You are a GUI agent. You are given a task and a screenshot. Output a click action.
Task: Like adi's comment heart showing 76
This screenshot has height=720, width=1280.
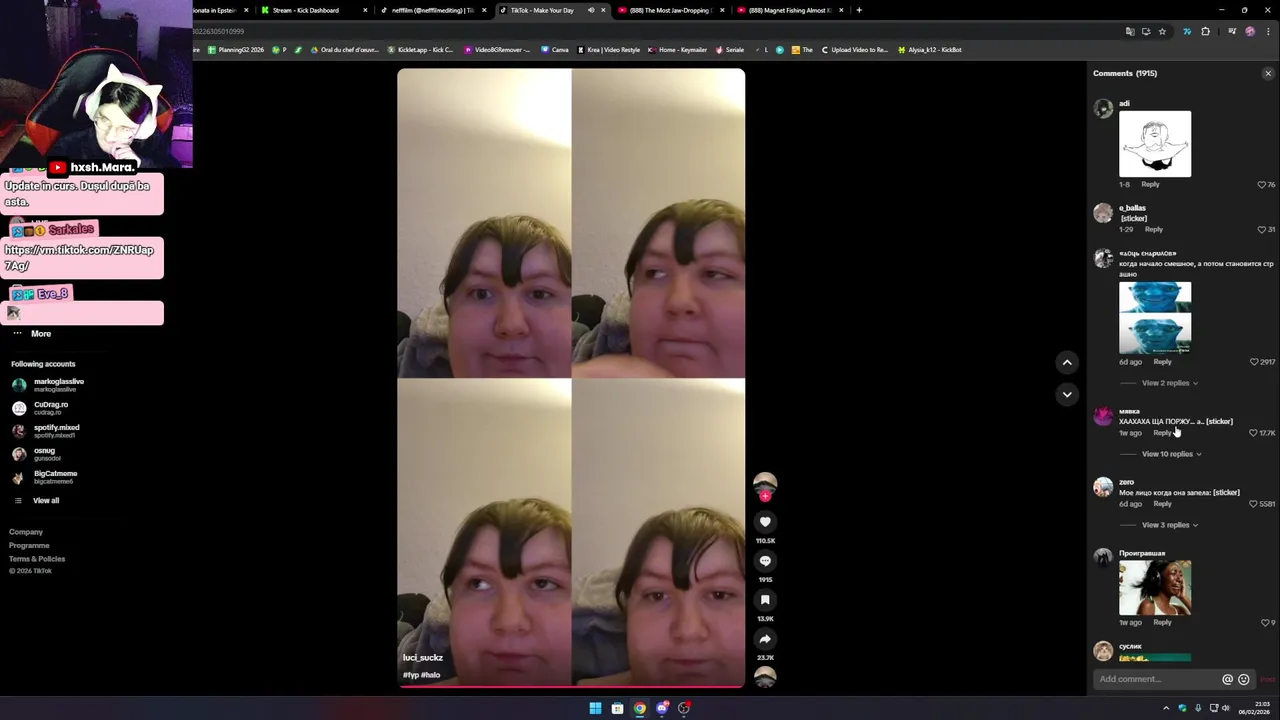coord(1262,185)
